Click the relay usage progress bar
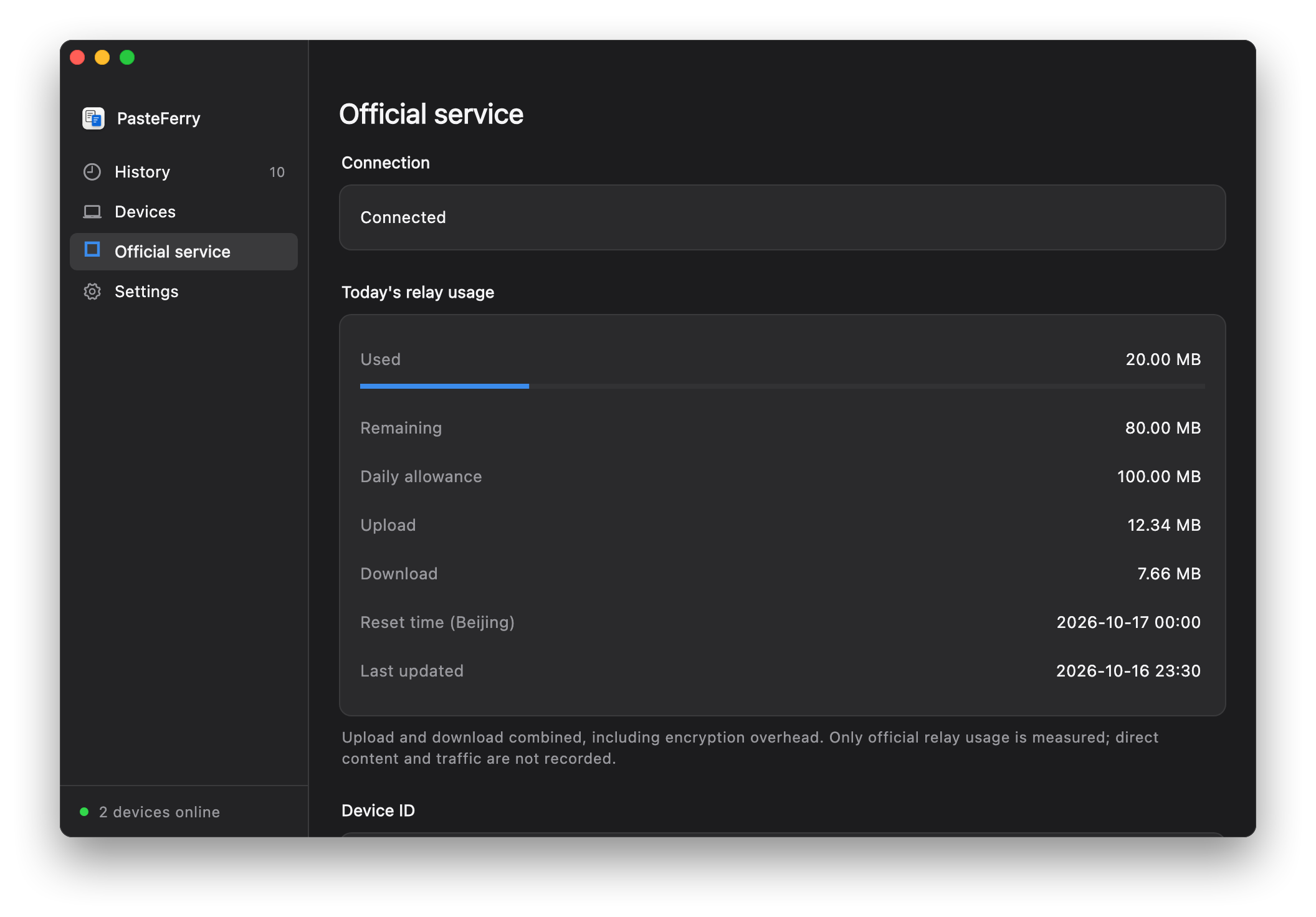1316x917 pixels. click(783, 386)
